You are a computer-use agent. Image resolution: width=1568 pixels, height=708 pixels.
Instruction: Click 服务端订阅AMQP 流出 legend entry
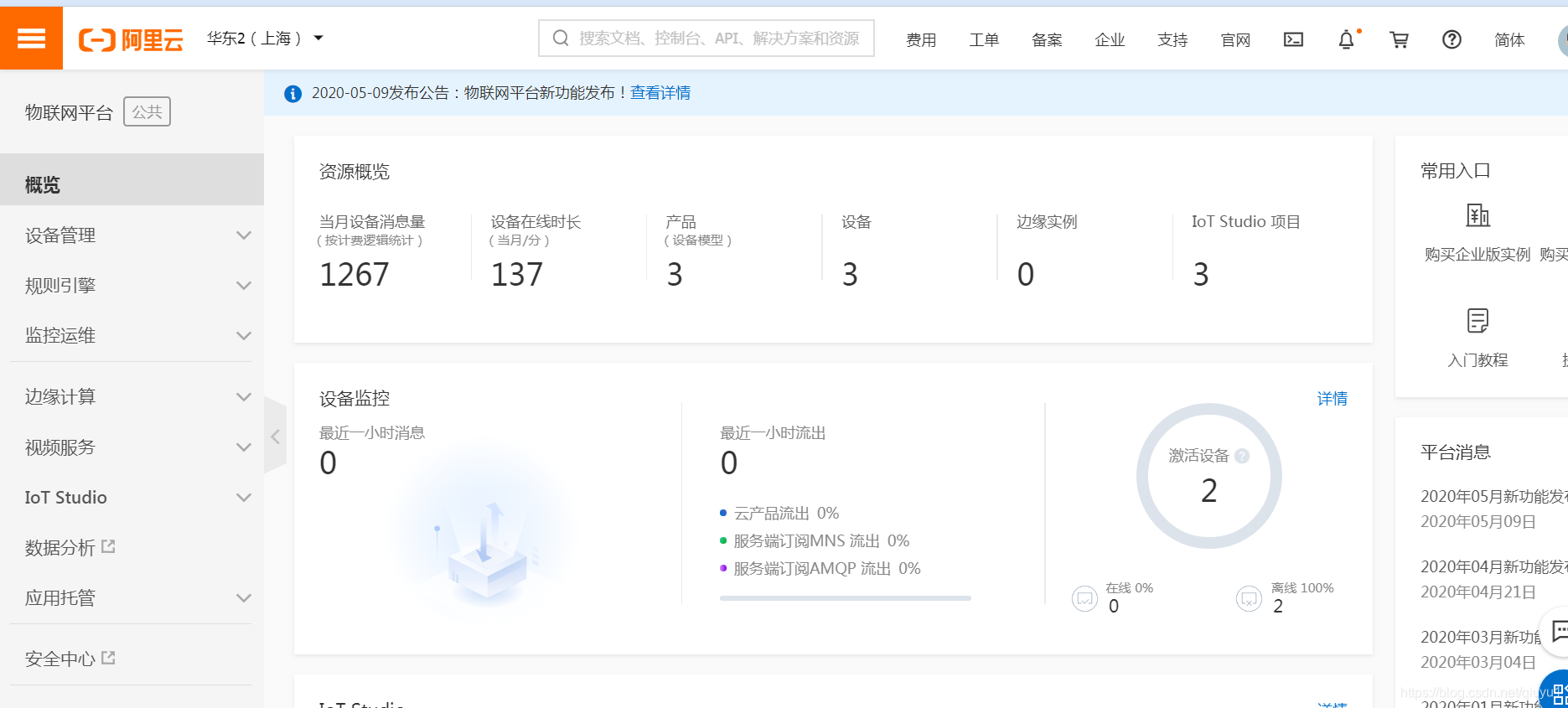click(x=820, y=568)
